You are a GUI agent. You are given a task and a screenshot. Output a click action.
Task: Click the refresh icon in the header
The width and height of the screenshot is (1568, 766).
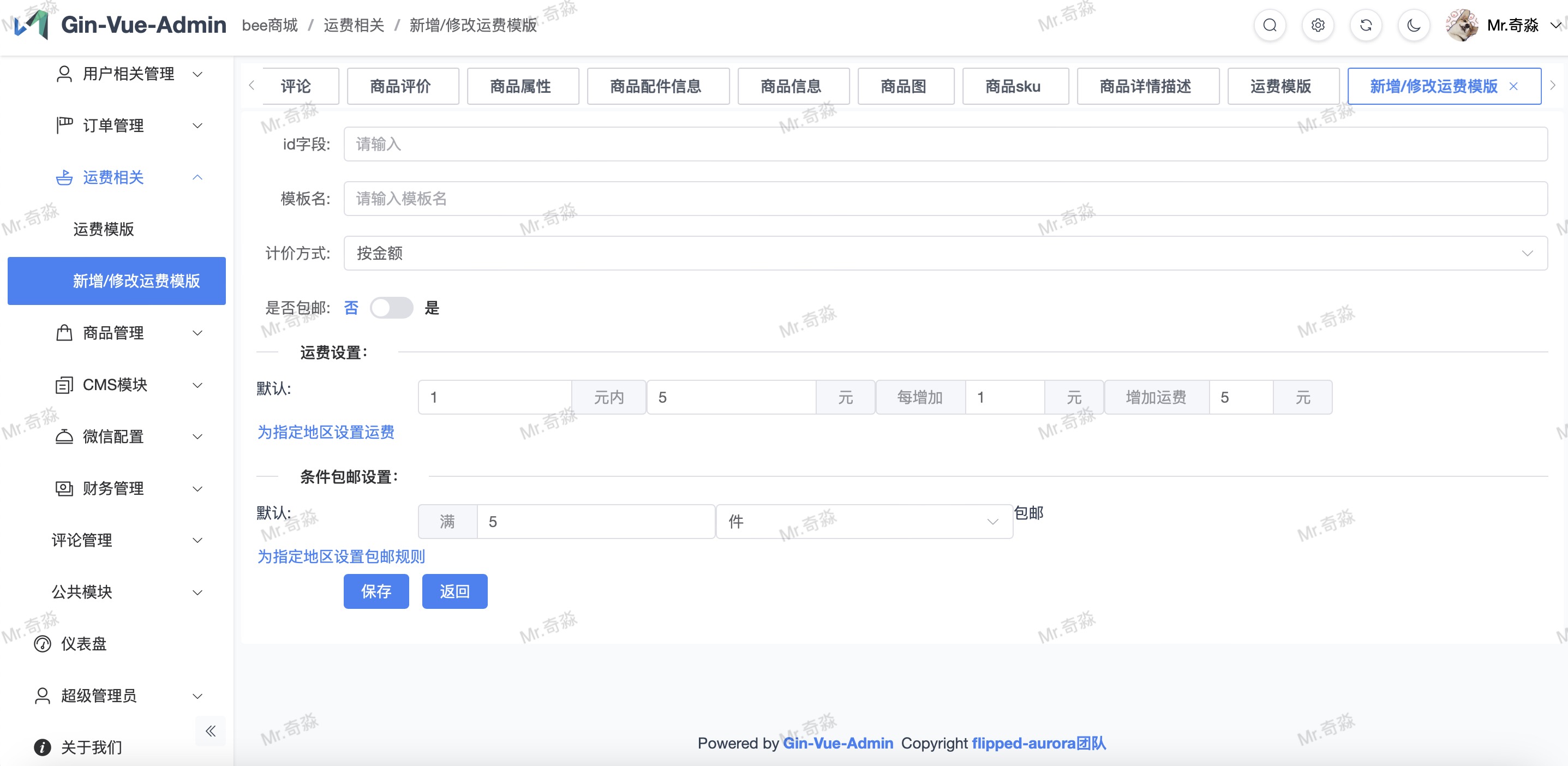[x=1365, y=25]
